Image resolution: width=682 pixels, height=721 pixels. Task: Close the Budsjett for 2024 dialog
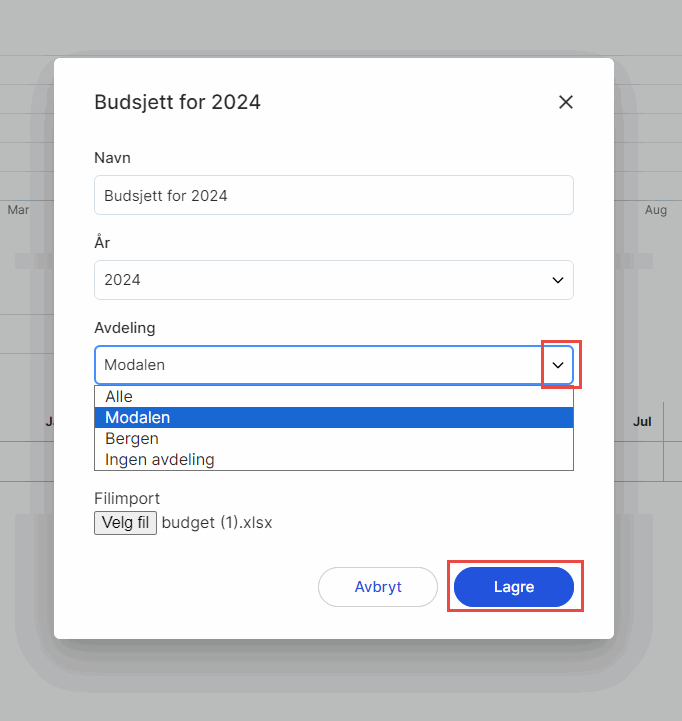point(565,102)
